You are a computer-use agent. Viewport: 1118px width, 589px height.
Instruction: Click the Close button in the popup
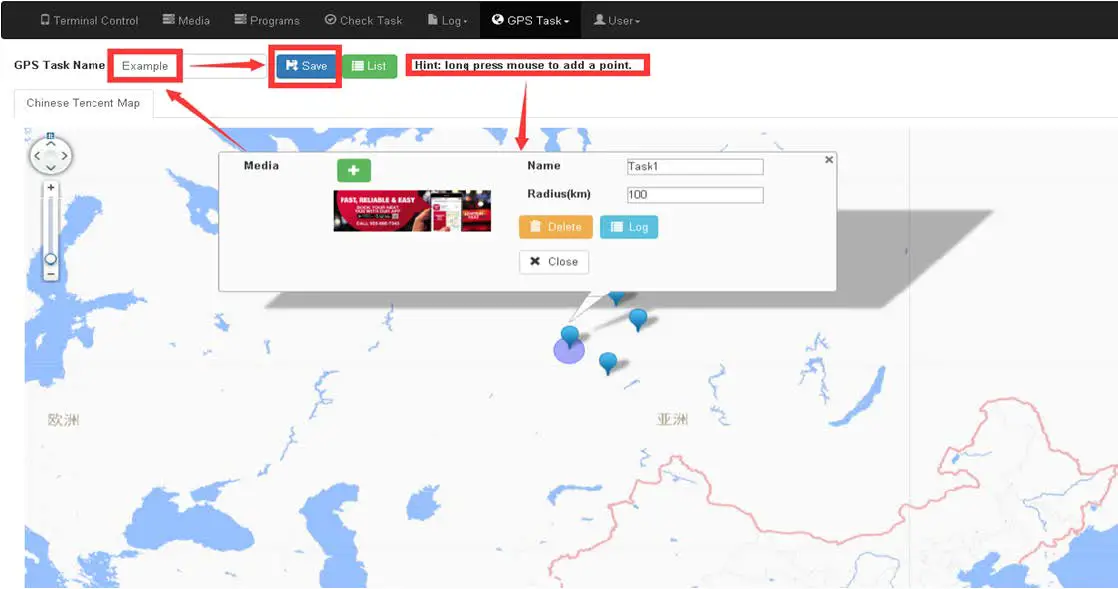(x=554, y=262)
